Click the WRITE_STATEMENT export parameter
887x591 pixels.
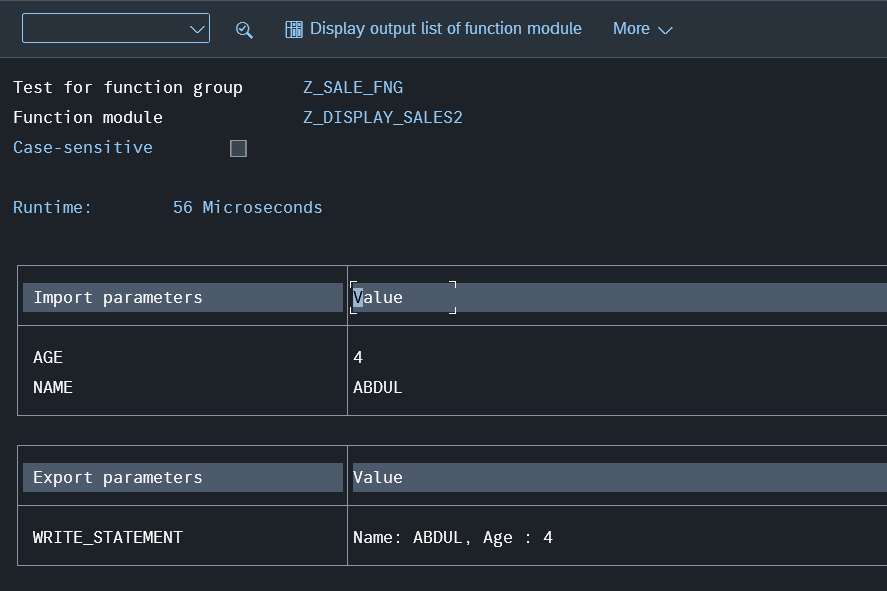point(108,538)
